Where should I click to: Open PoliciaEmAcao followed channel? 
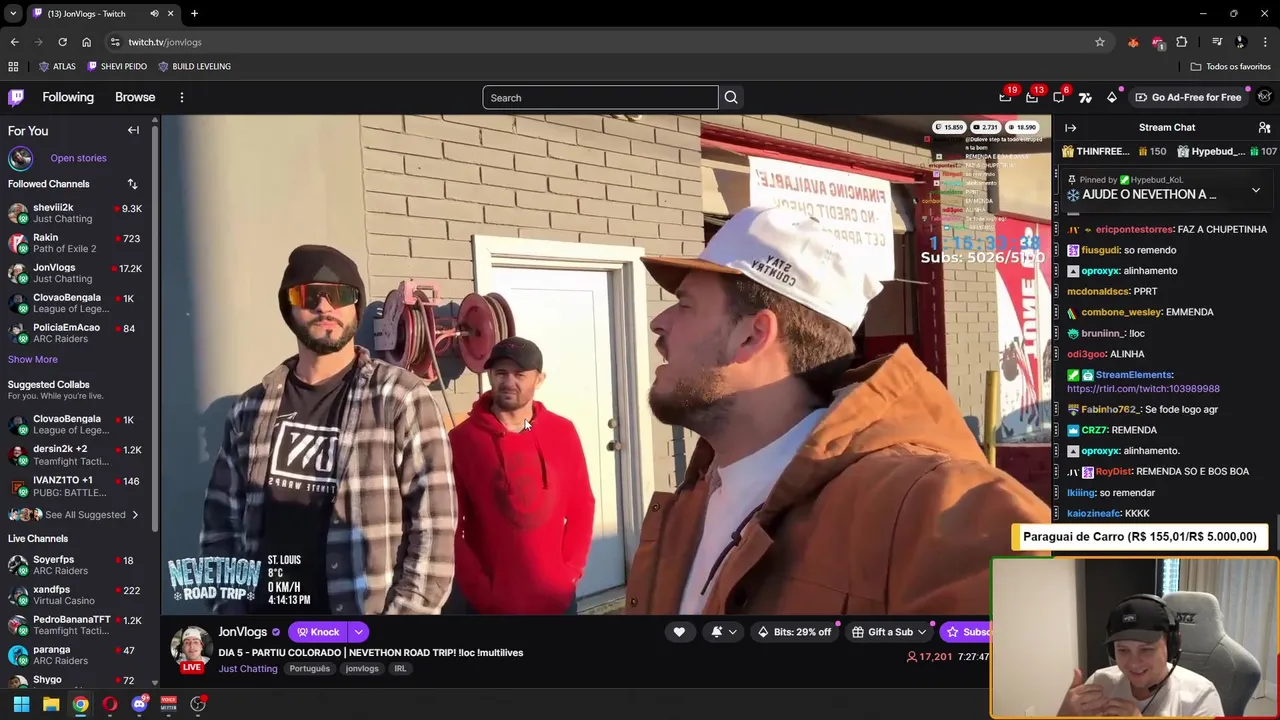[77, 333]
